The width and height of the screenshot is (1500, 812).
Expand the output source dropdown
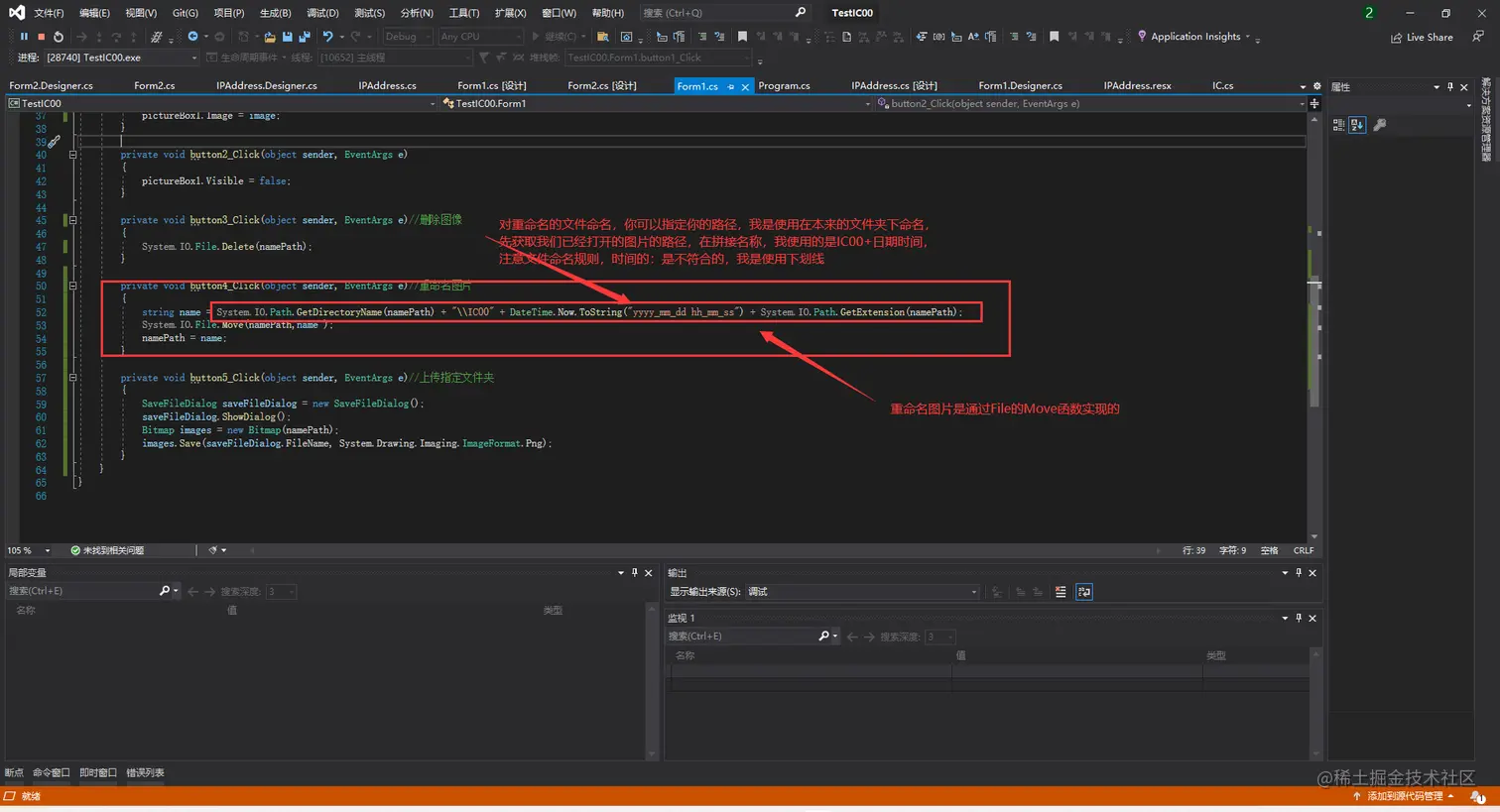[x=973, y=592]
